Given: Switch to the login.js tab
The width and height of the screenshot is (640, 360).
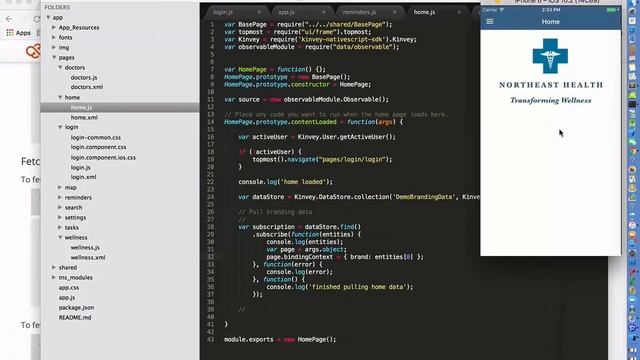Looking at the screenshot, I should [x=223, y=12].
